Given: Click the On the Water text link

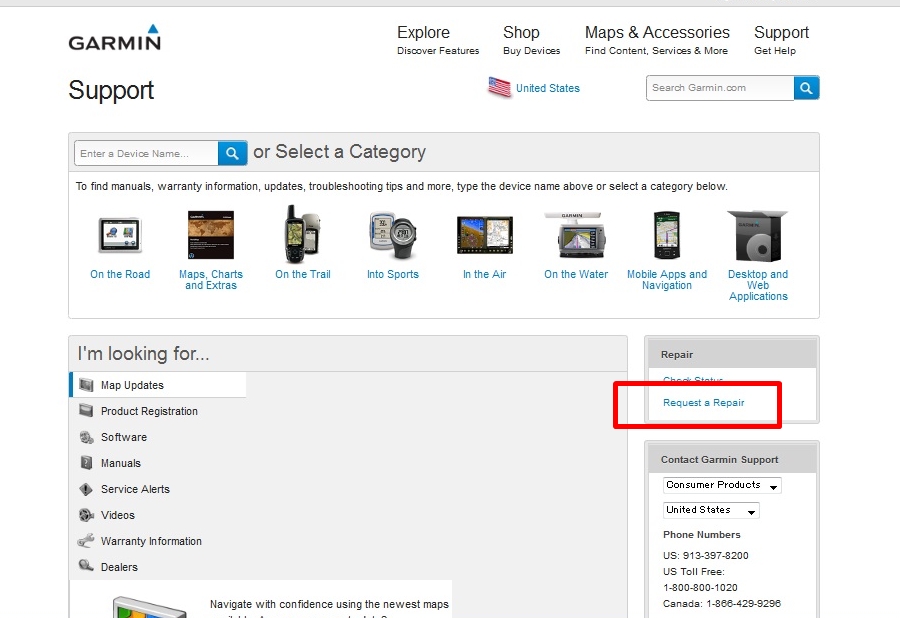Looking at the screenshot, I should click(576, 274).
